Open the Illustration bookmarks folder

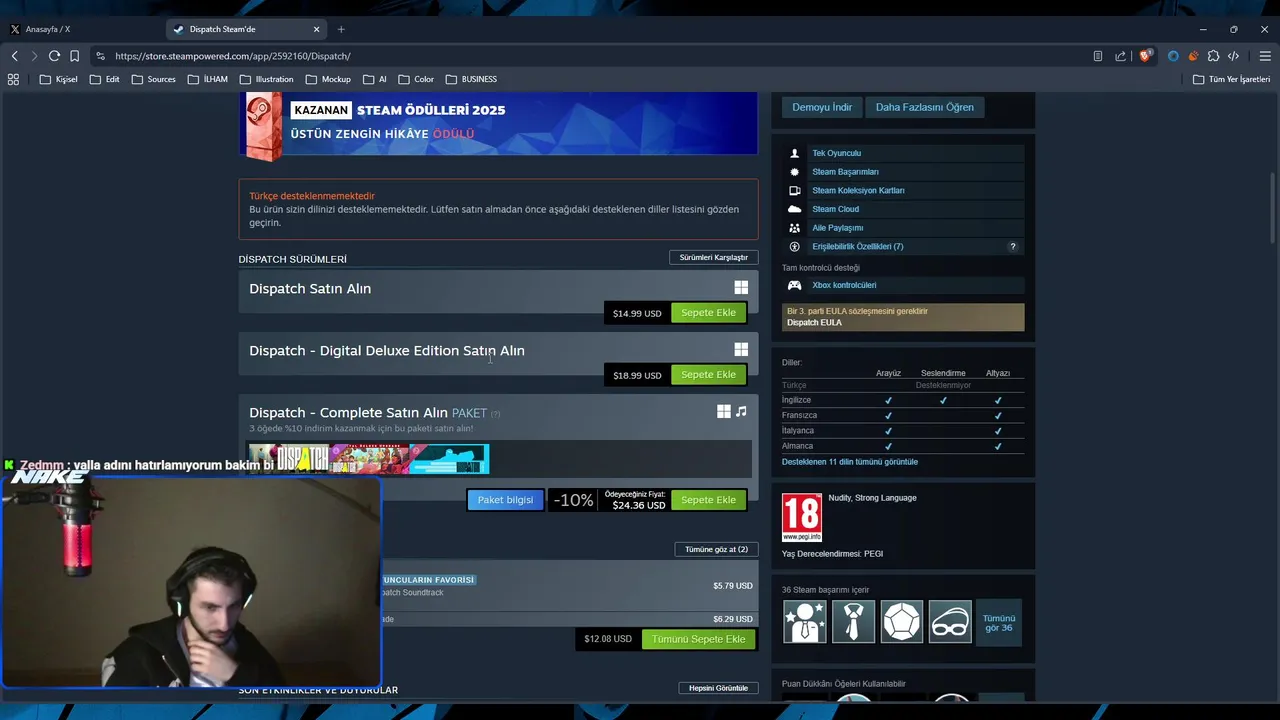point(266,79)
